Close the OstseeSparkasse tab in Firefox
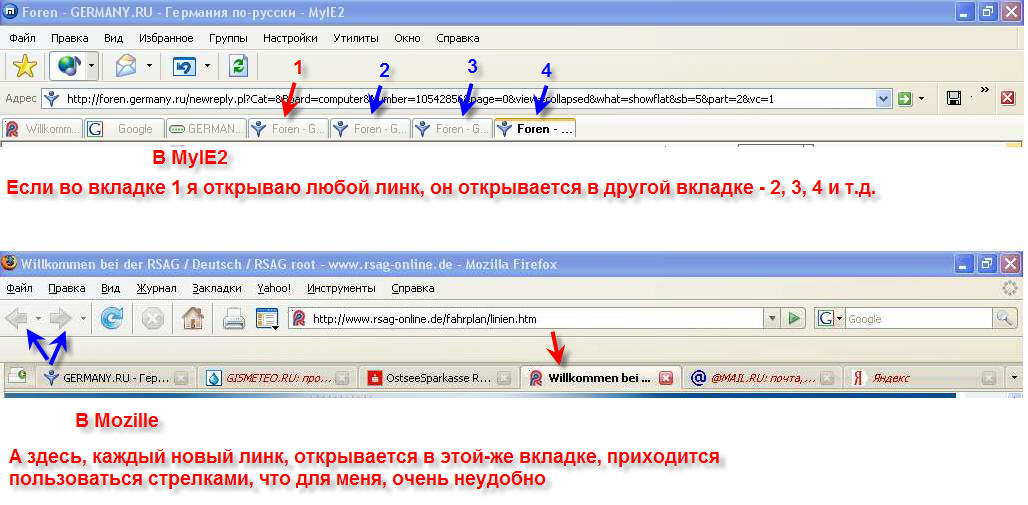The width and height of the screenshot is (1028, 505). pos(504,378)
